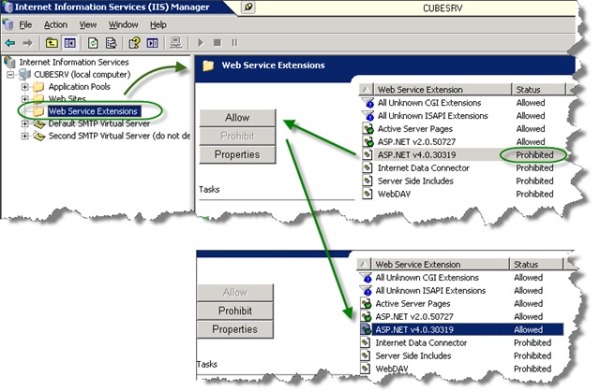Click the Properties button in upper panel
This screenshot has width=600, height=391.
tap(237, 155)
